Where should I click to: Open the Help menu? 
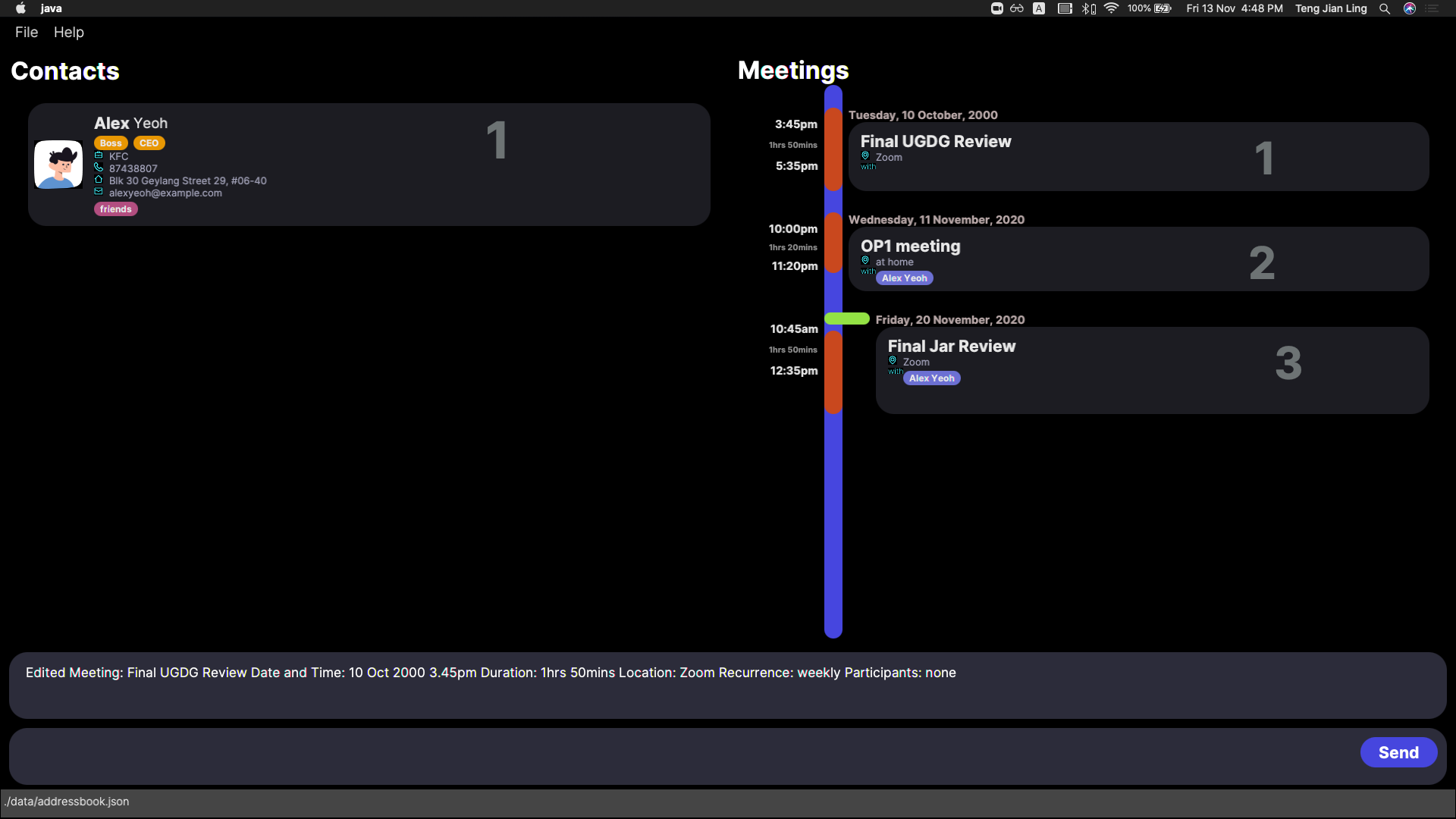pyautogui.click(x=69, y=33)
